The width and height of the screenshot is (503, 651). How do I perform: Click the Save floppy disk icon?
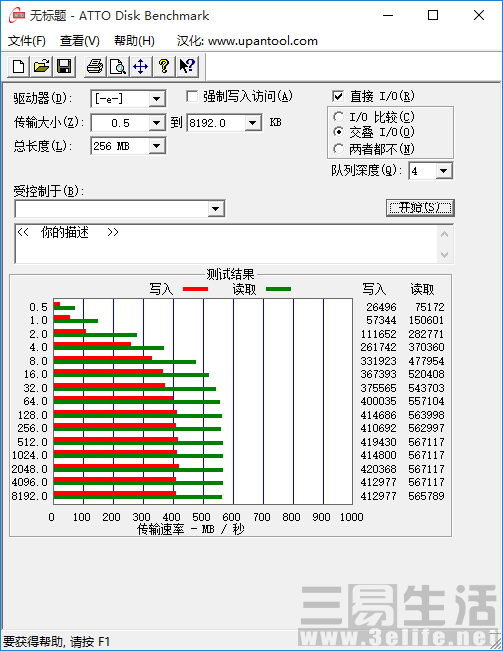64,66
